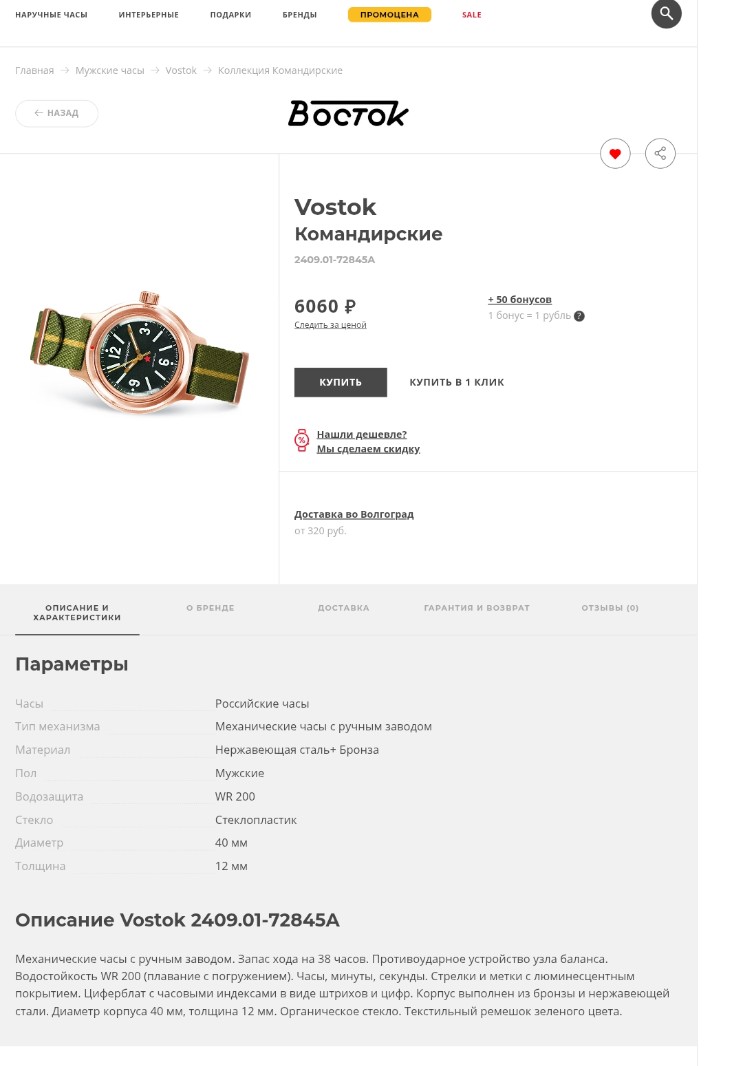Open the Наручные часы menu
This screenshot has height=1066, width=743.
click(52, 14)
